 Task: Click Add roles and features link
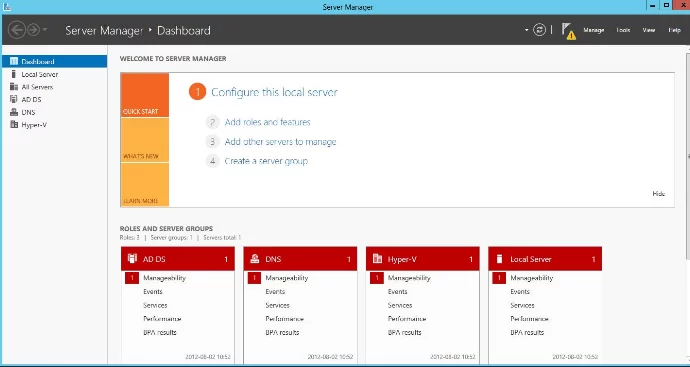pos(267,122)
